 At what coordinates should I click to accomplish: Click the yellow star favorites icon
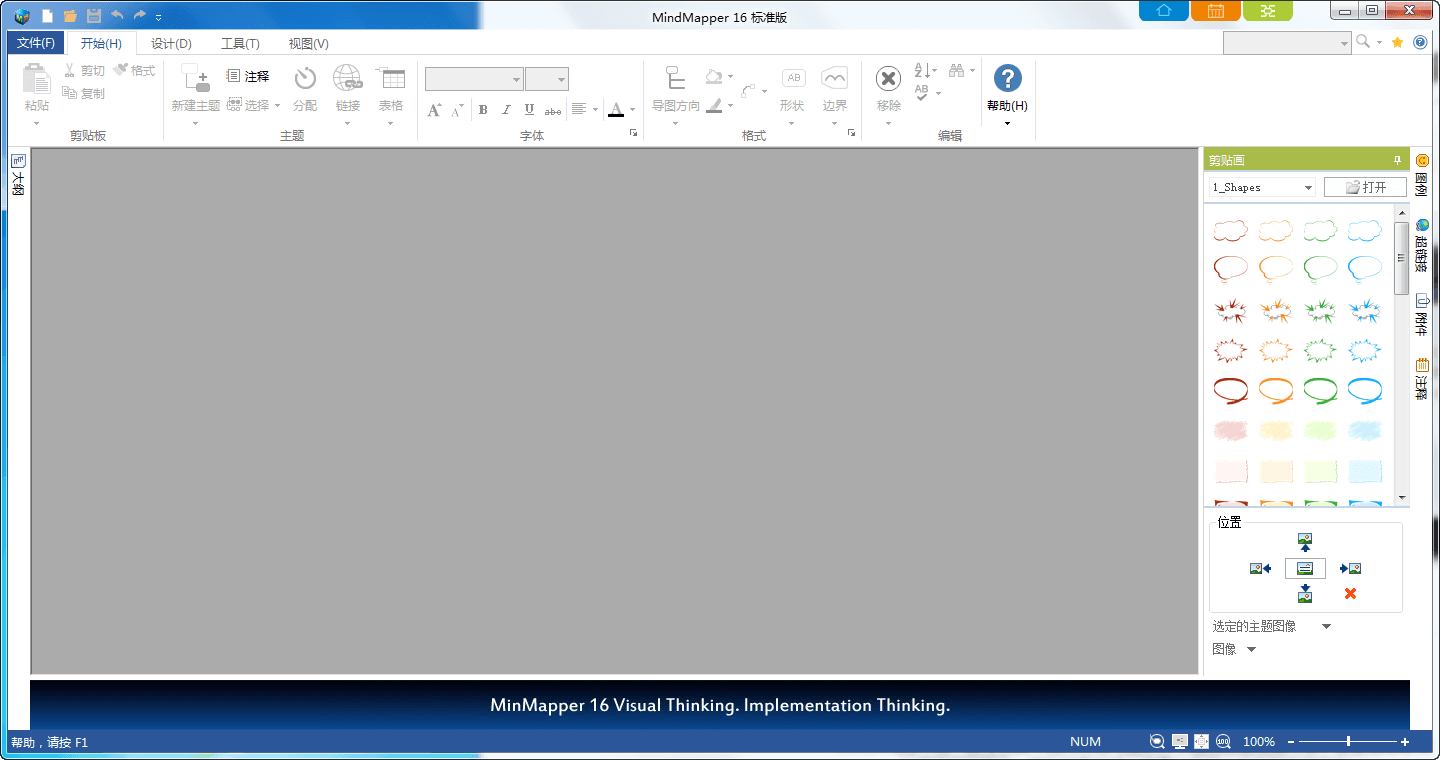point(1398,42)
